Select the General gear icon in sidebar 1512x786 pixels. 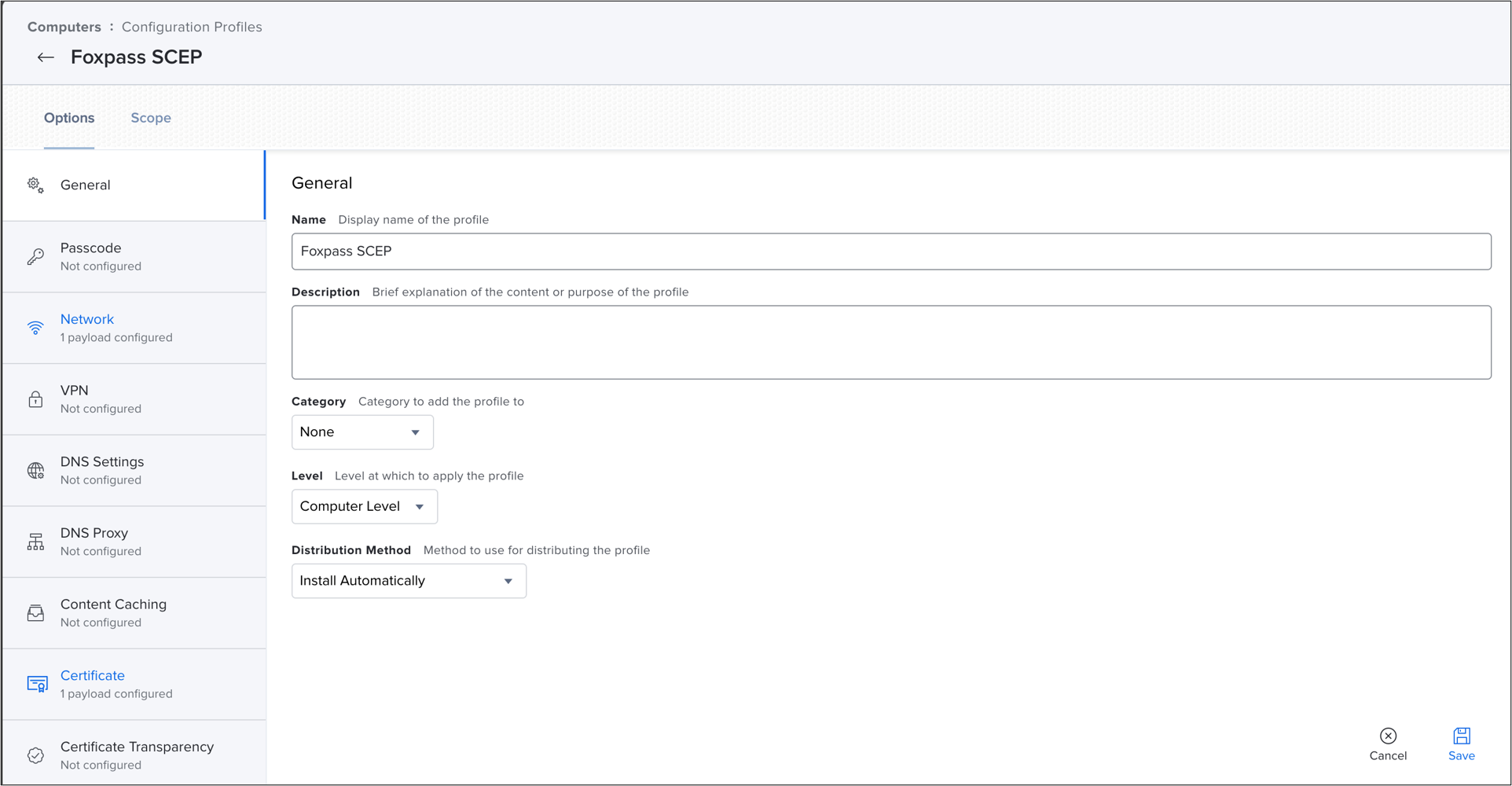pyautogui.click(x=35, y=185)
